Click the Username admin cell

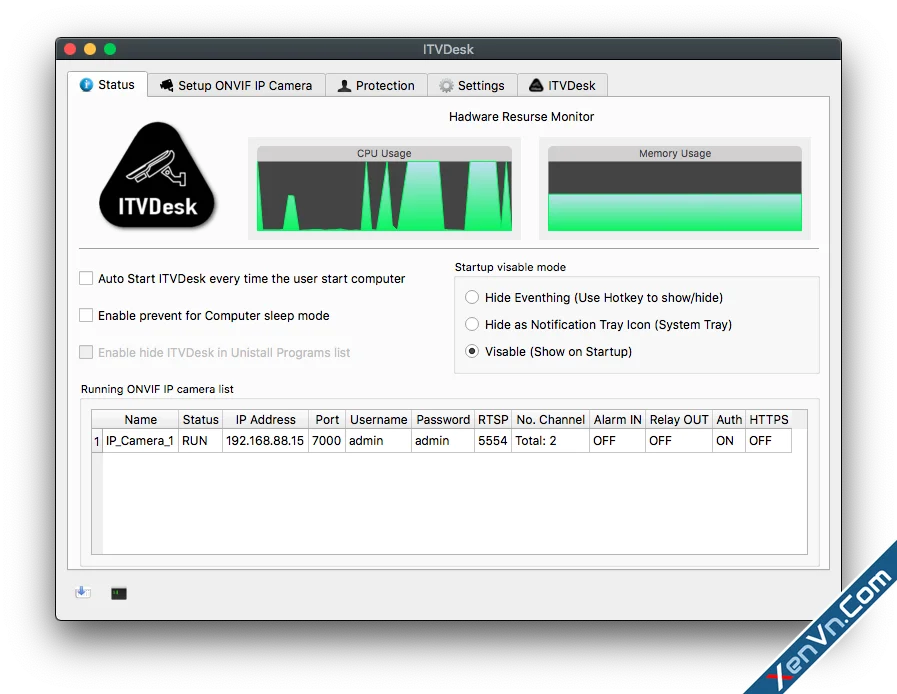tap(378, 441)
